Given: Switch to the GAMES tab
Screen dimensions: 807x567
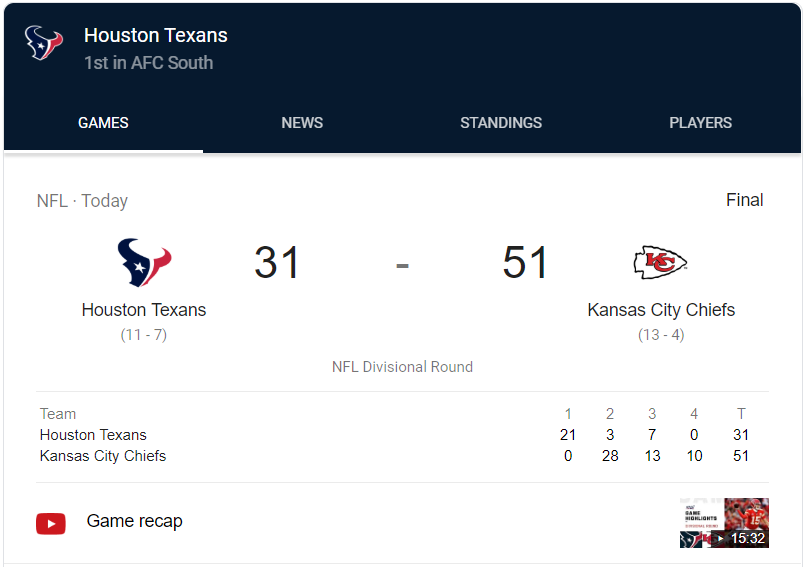Looking at the screenshot, I should [103, 123].
